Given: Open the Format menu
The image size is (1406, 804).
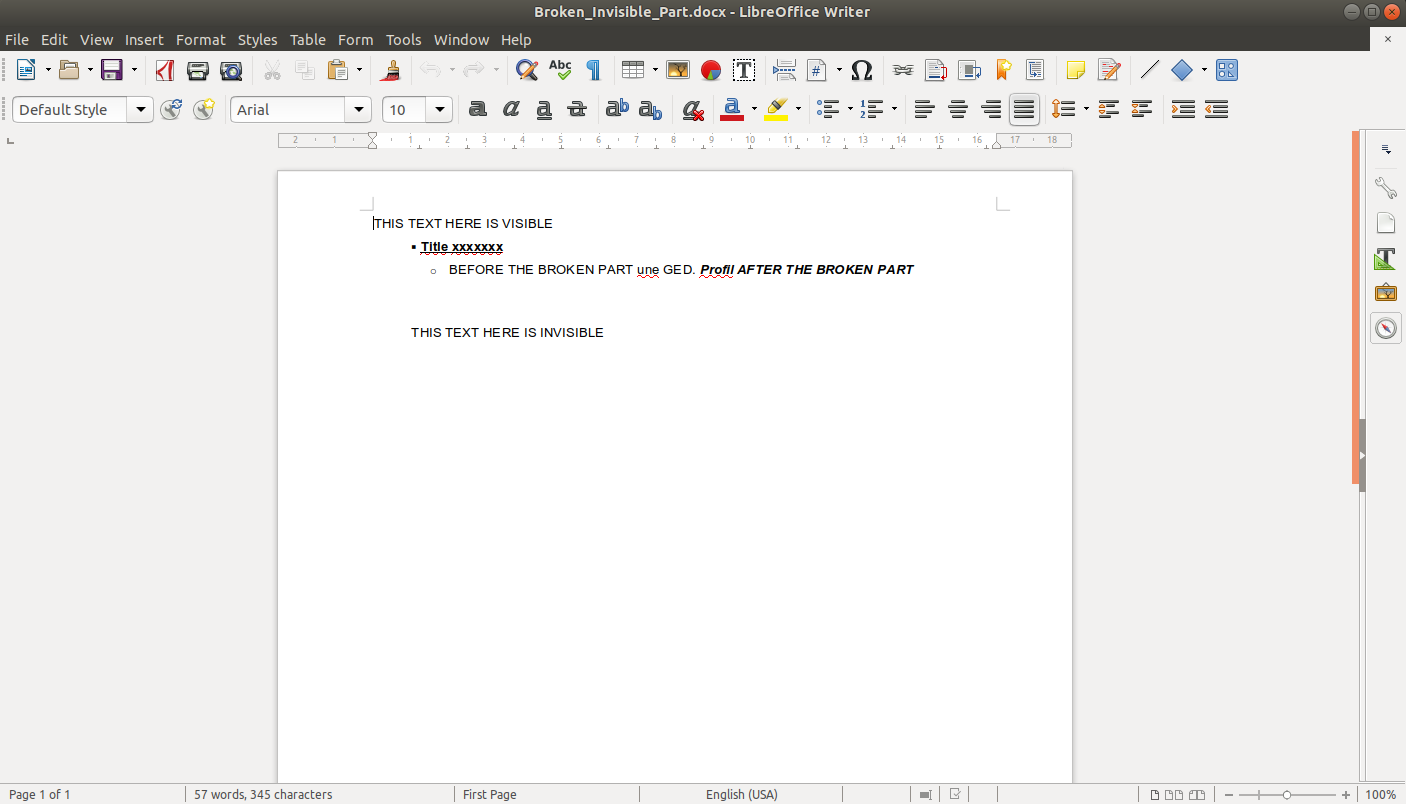Looking at the screenshot, I should pyautogui.click(x=200, y=40).
